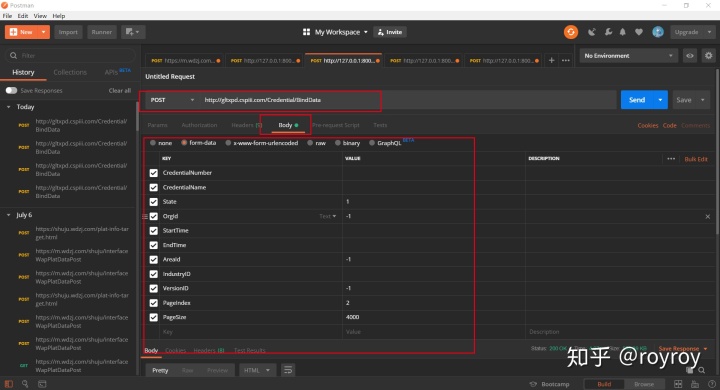Screen dimensions: 720x390
Task: Uncheck the CredentialName checkbox
Action: [153, 187]
